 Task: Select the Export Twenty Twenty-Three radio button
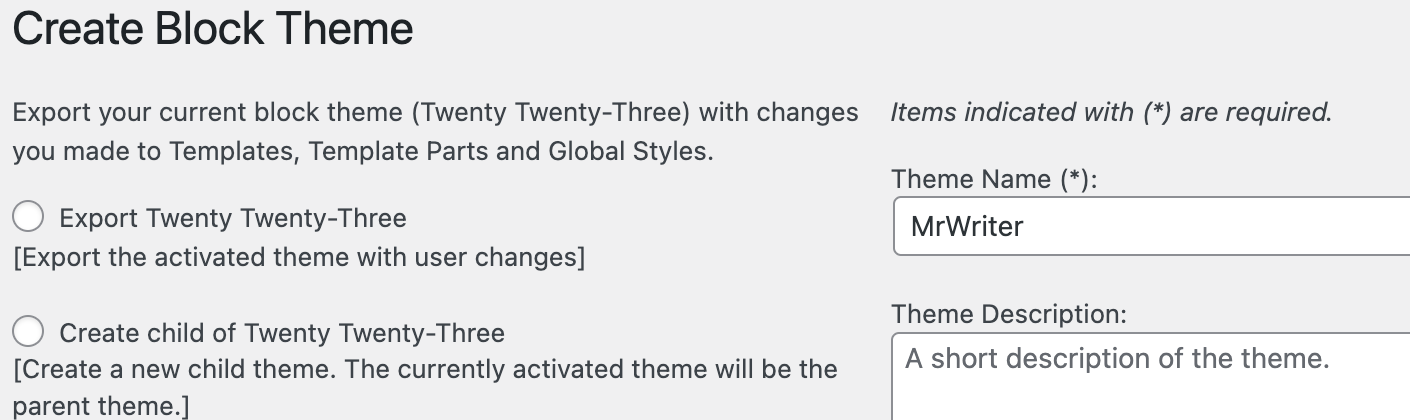[28, 217]
